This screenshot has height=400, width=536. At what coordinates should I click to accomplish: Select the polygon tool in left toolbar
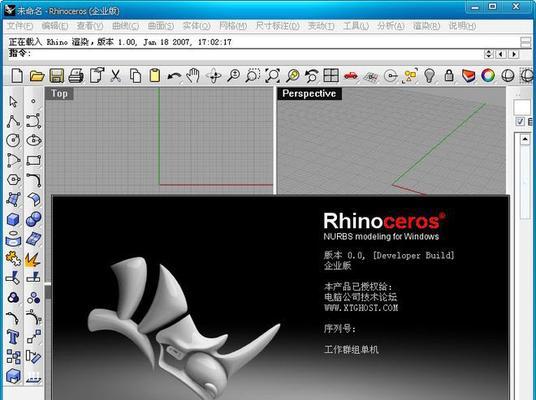click(x=13, y=179)
